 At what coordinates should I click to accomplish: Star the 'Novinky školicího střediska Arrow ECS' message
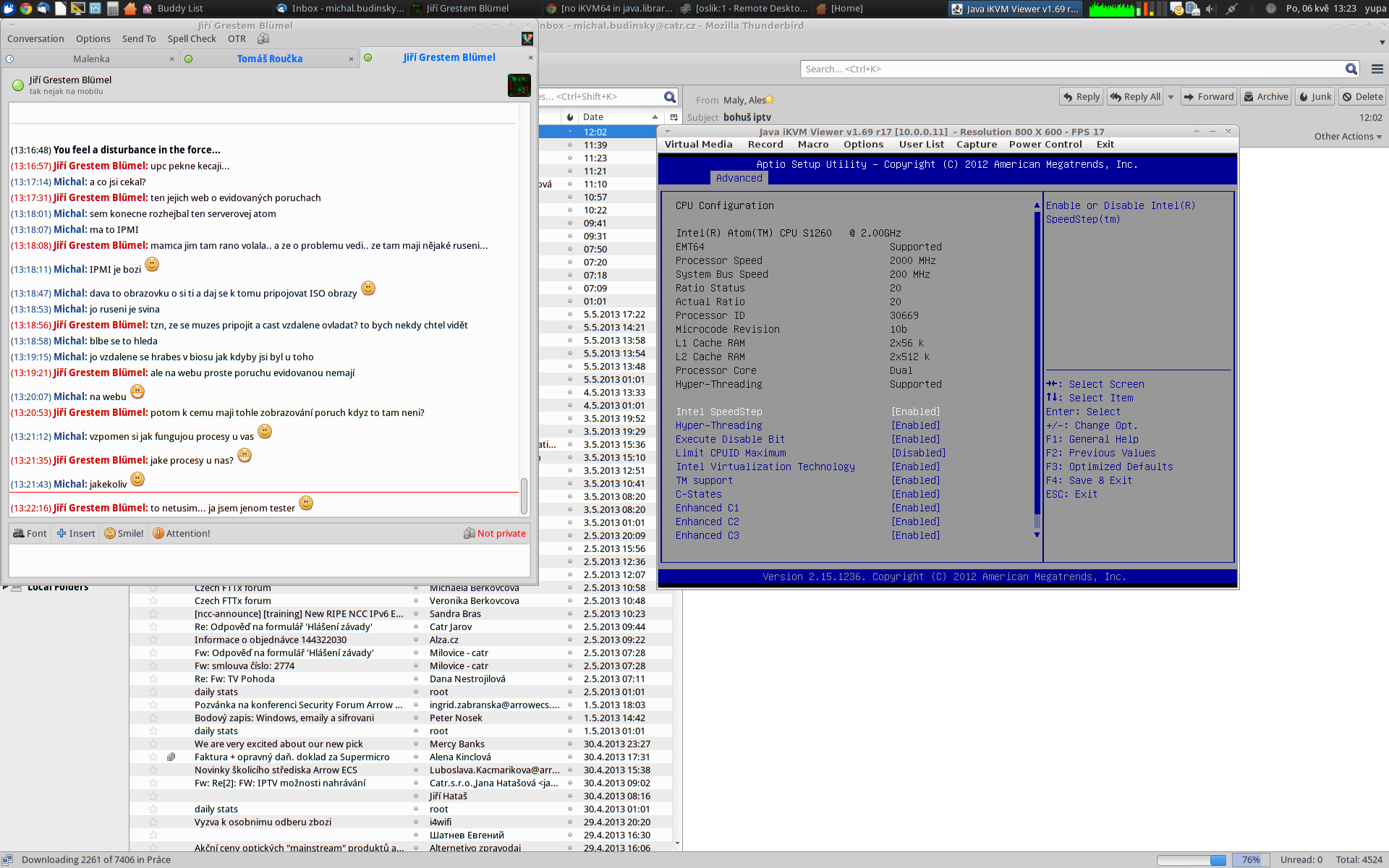click(153, 770)
